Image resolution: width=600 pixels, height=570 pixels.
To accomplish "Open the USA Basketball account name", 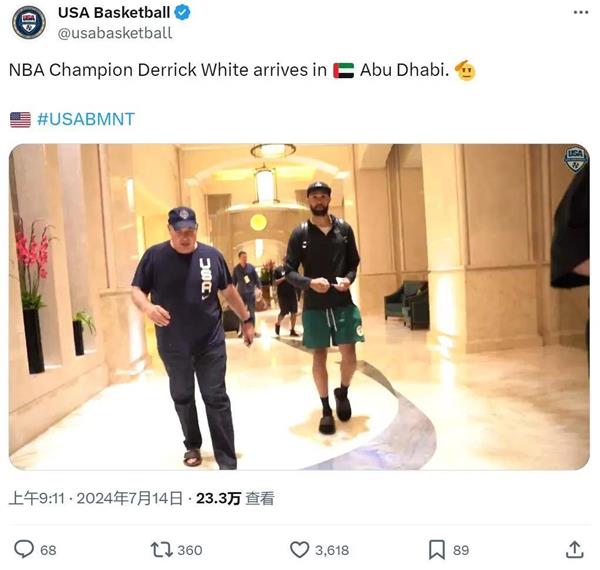I will [x=114, y=13].
